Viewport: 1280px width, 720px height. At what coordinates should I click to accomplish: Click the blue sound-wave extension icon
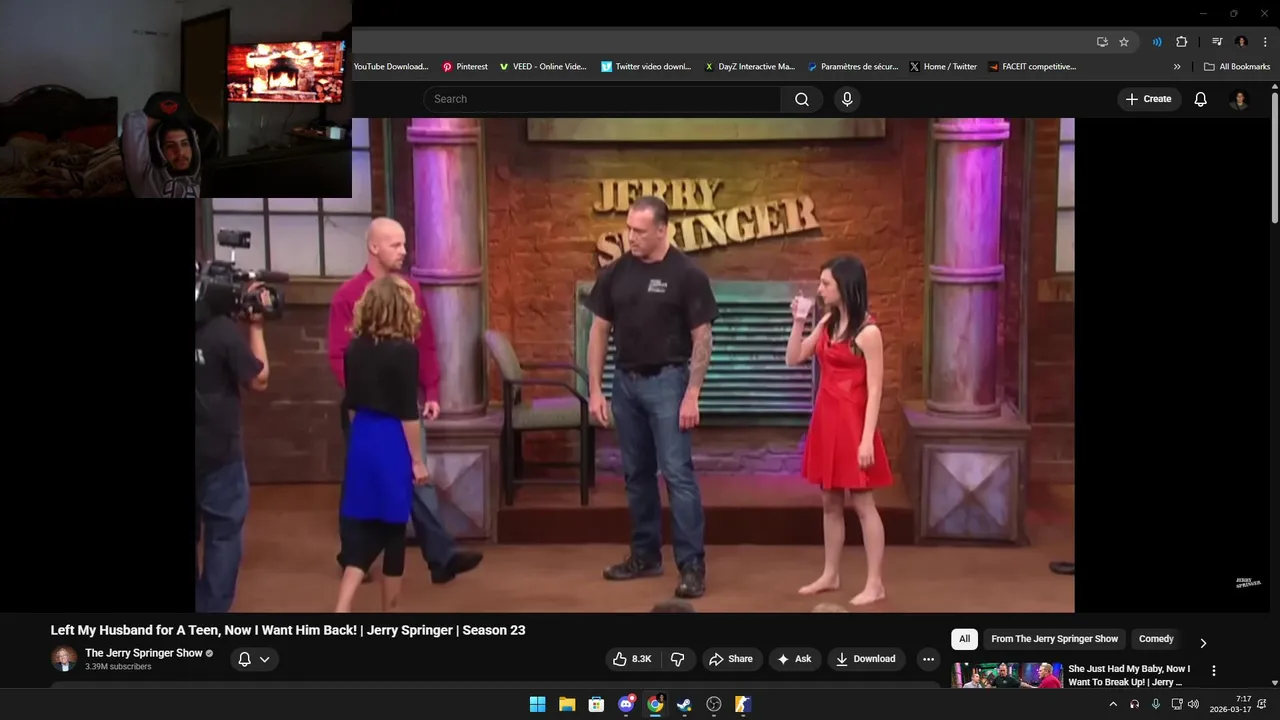[1157, 42]
